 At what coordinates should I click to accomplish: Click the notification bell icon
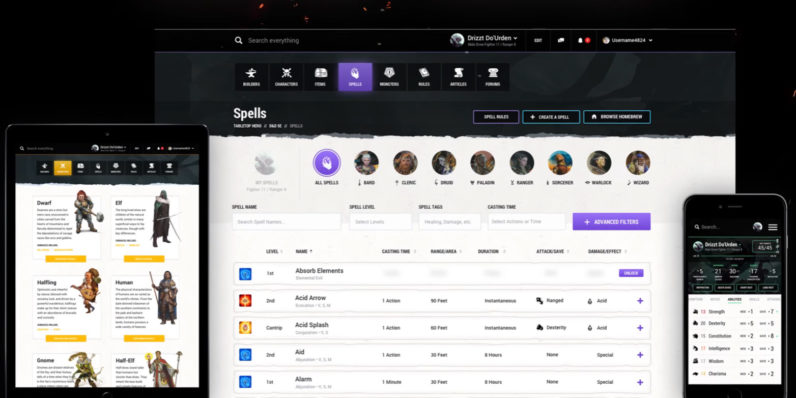pyautogui.click(x=580, y=40)
